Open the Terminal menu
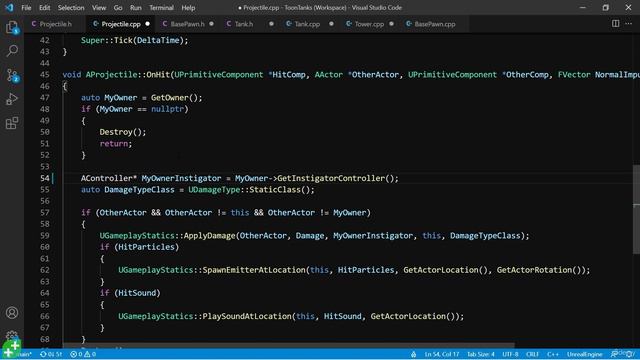The height and width of the screenshot is (360, 640). 161,7
